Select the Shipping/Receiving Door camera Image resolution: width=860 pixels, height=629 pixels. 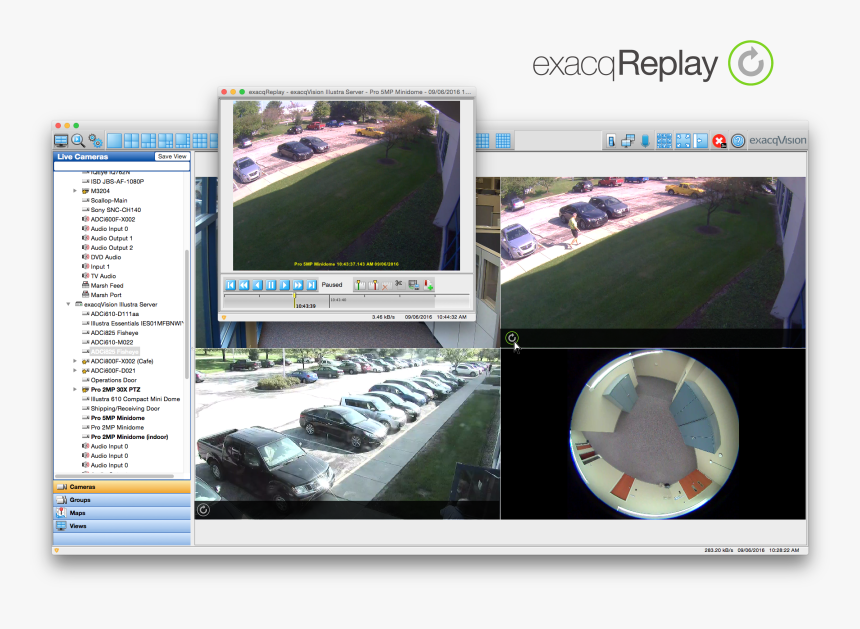point(125,409)
